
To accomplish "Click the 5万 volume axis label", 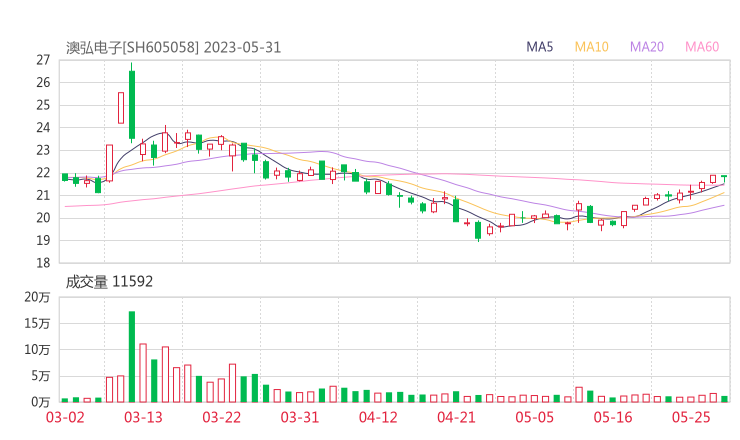I will 41,376.
